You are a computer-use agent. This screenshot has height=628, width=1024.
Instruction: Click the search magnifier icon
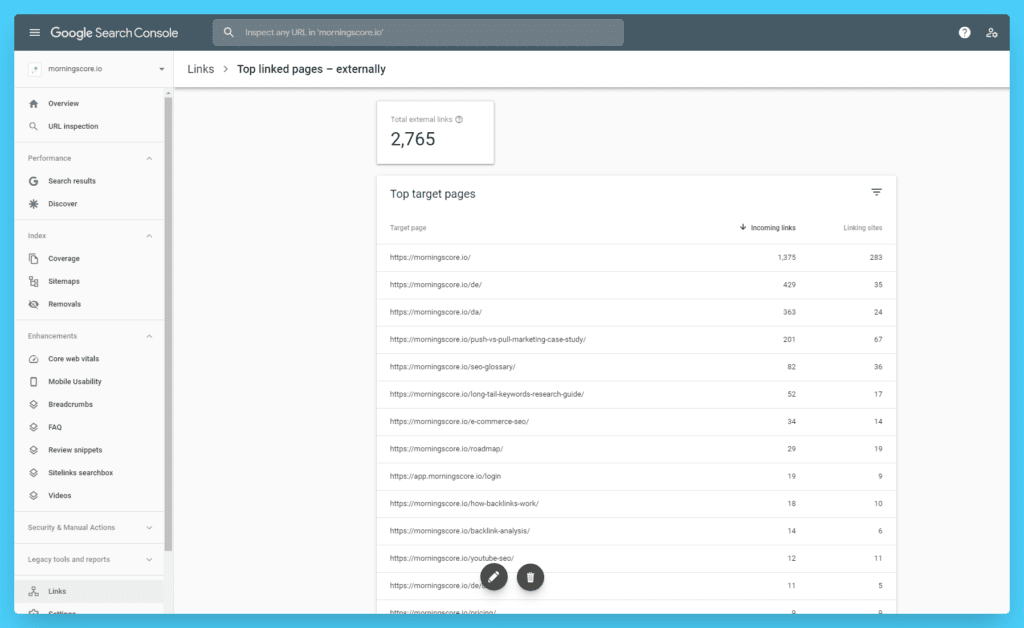(229, 32)
